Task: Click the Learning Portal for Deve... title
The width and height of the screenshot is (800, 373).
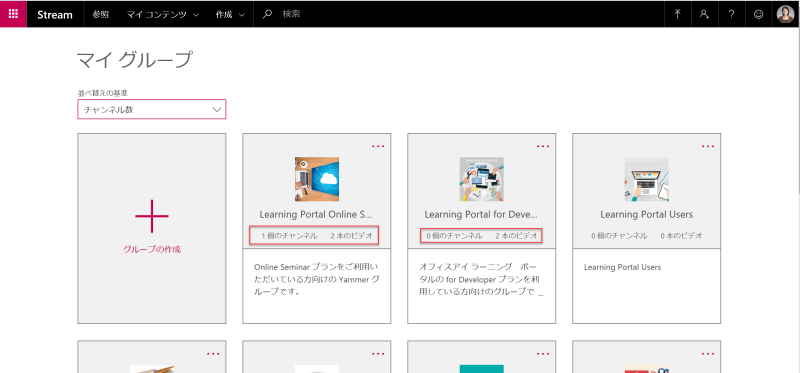Action: pyautogui.click(x=481, y=214)
